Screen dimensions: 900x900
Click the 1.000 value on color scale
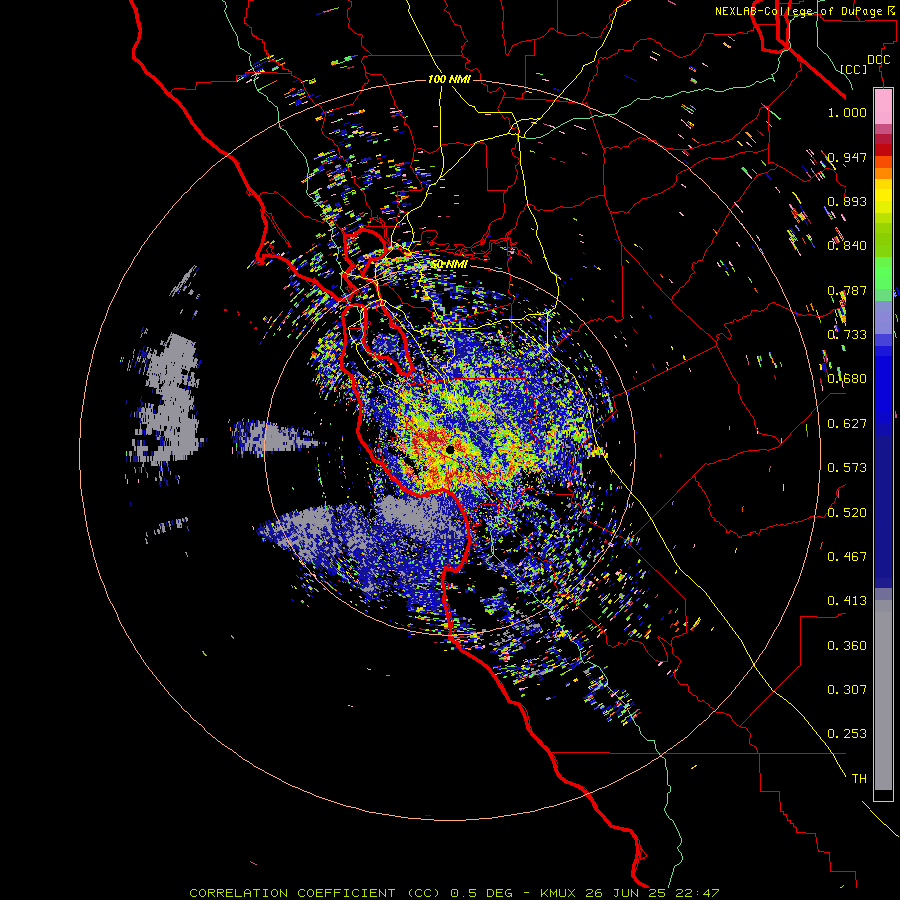pyautogui.click(x=847, y=112)
